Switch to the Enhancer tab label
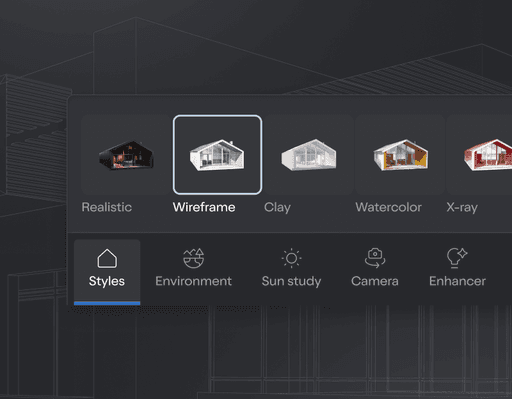The height and width of the screenshot is (399, 512). point(457,281)
